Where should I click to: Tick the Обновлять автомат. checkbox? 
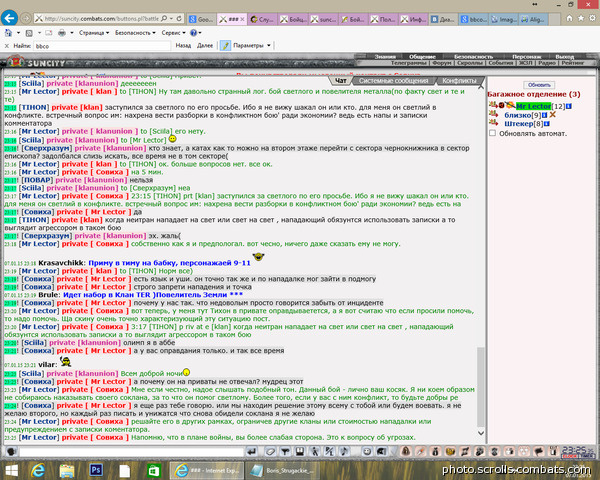(x=492, y=133)
